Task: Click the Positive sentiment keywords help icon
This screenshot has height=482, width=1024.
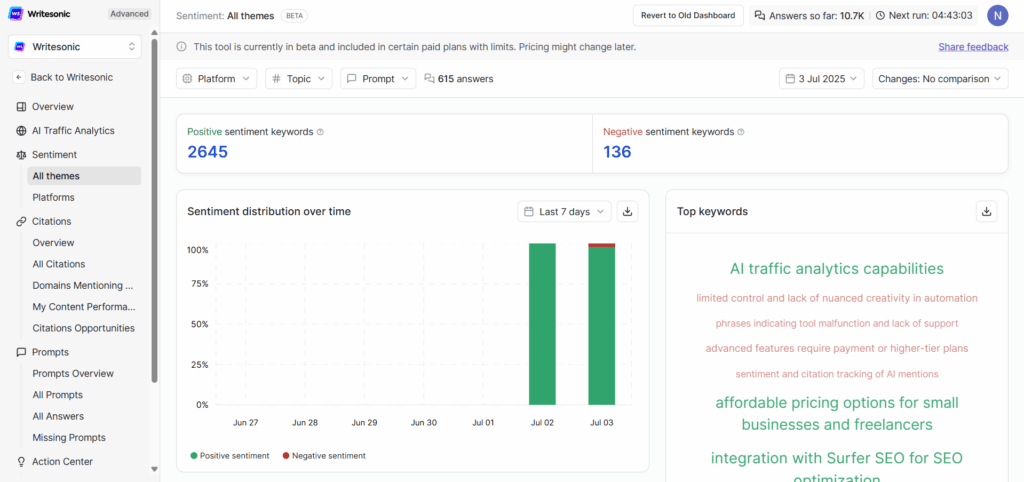Action: pos(320,132)
